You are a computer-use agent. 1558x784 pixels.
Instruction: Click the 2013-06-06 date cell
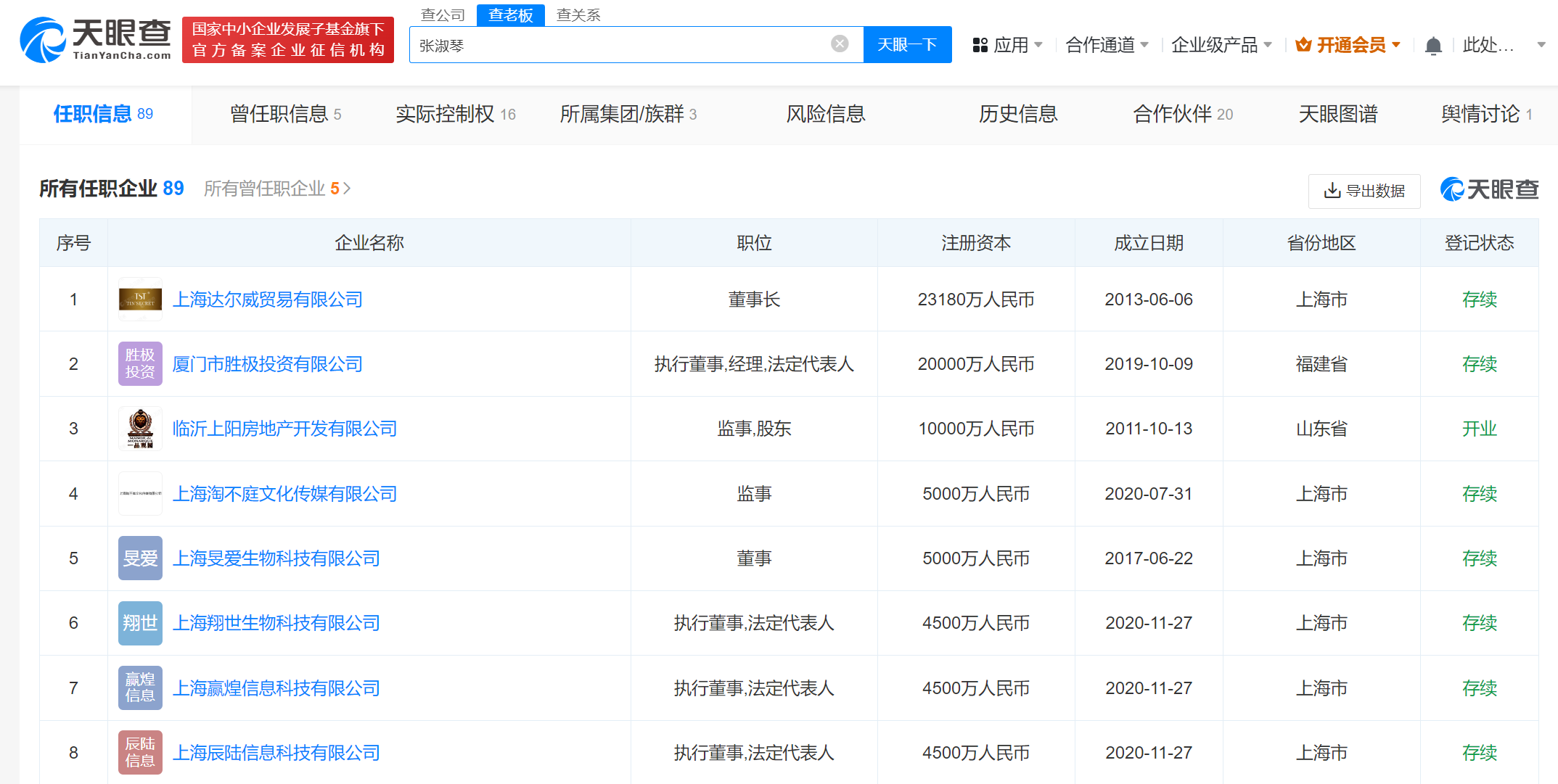[x=1149, y=299]
